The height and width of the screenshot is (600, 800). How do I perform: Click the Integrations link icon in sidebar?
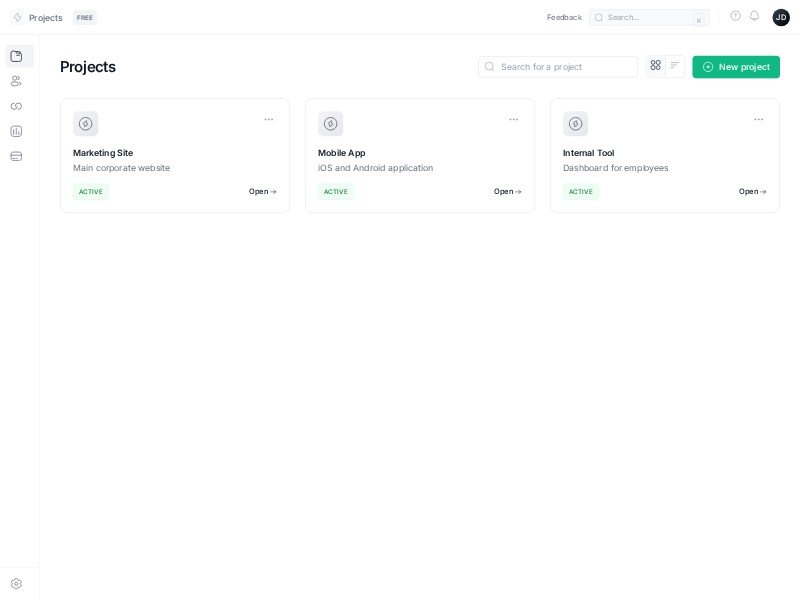coord(17,106)
